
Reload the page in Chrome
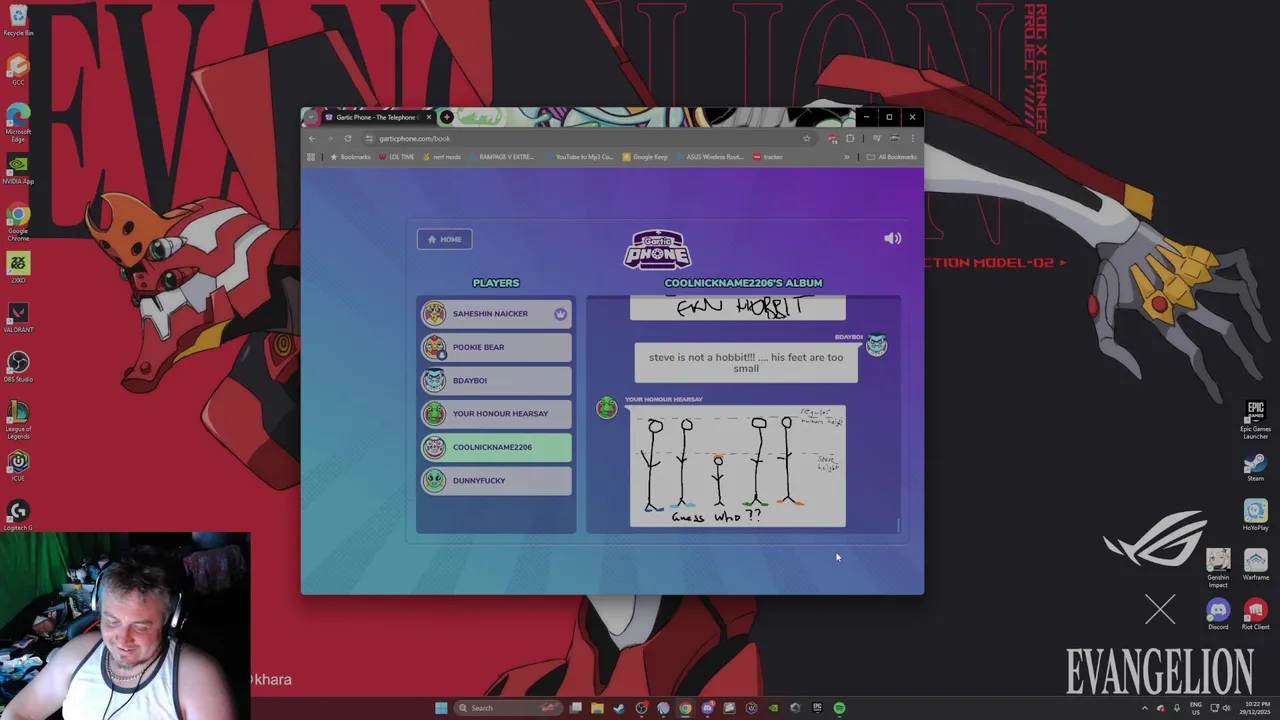click(x=347, y=138)
